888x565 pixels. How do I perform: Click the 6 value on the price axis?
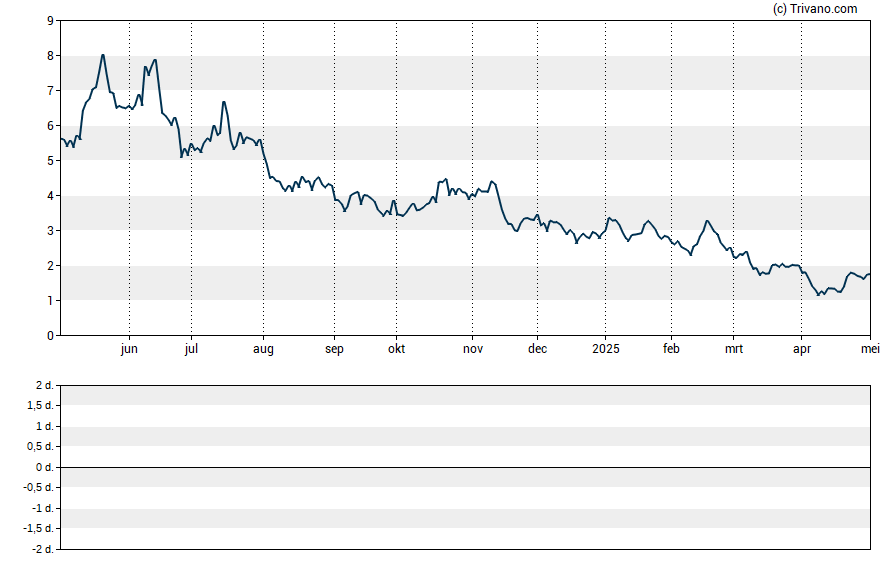pyautogui.click(x=50, y=126)
